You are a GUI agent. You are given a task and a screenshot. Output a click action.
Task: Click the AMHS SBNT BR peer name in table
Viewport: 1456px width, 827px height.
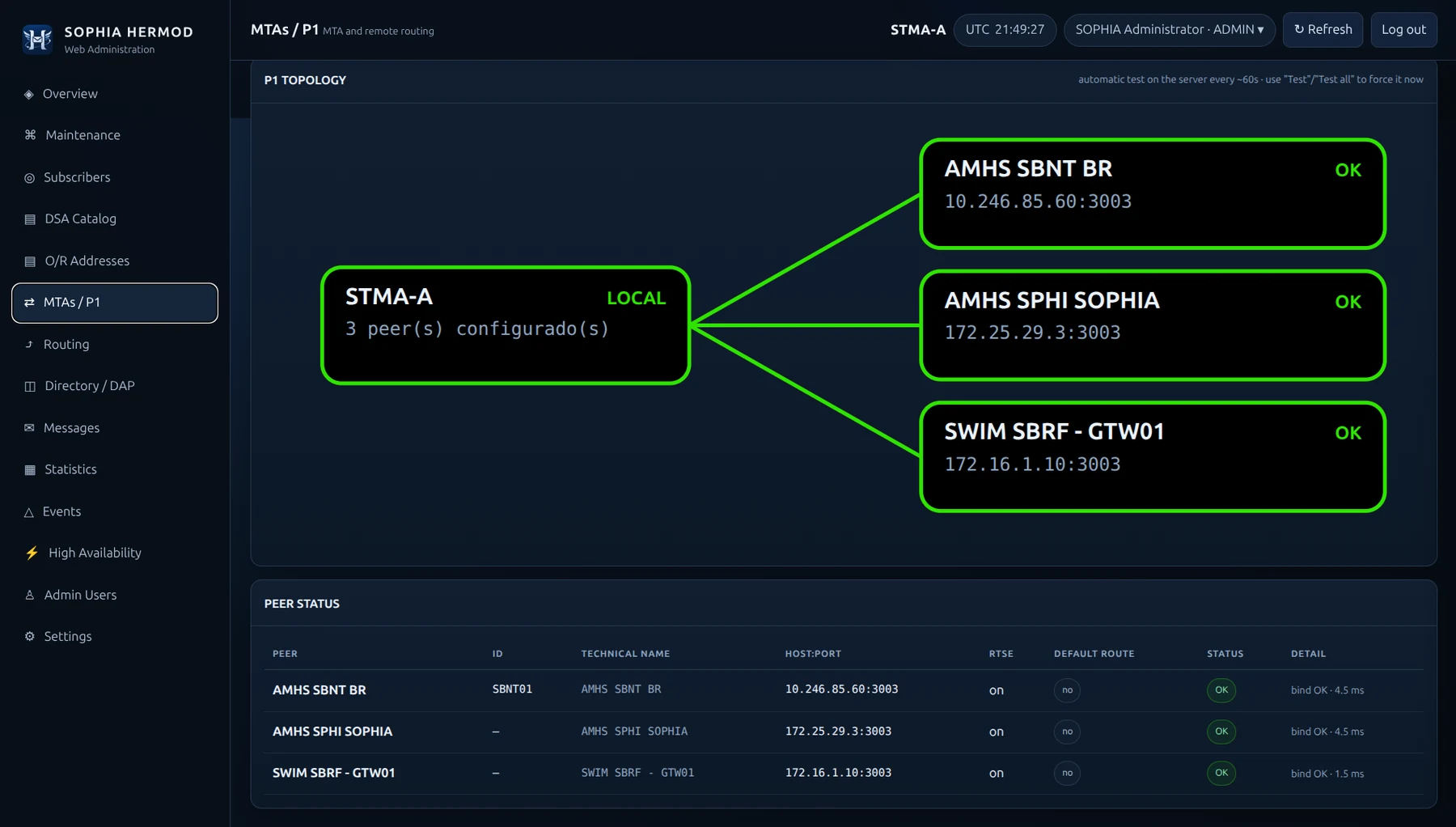[320, 690]
